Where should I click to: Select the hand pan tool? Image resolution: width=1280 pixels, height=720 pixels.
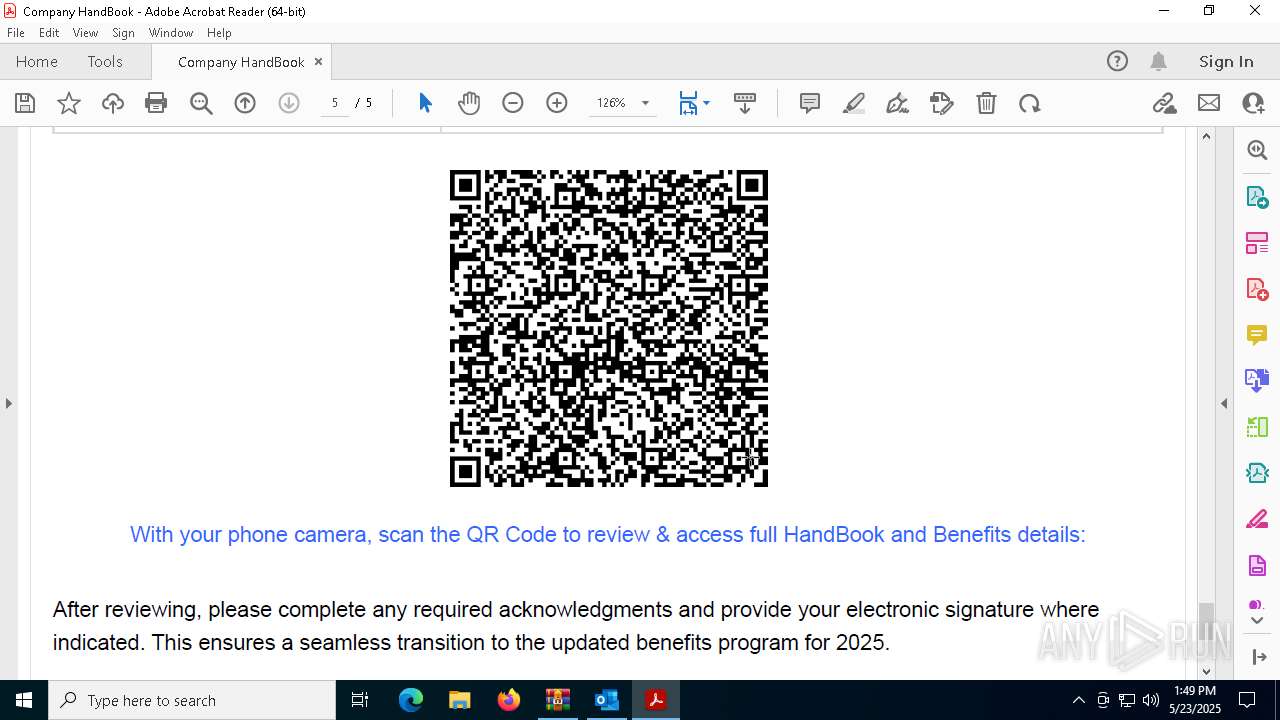pyautogui.click(x=469, y=103)
